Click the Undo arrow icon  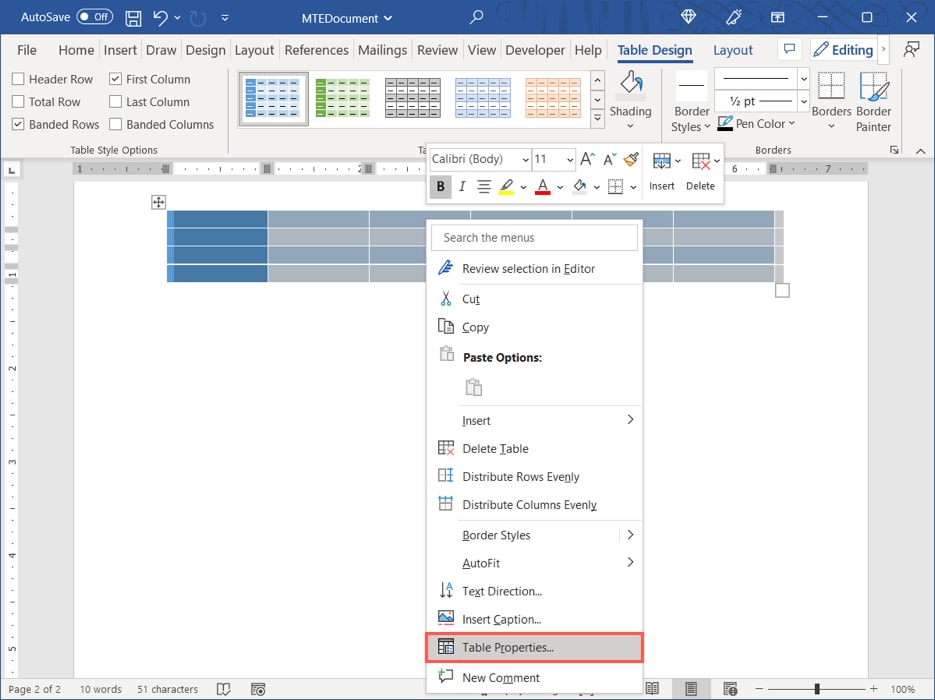coord(160,17)
